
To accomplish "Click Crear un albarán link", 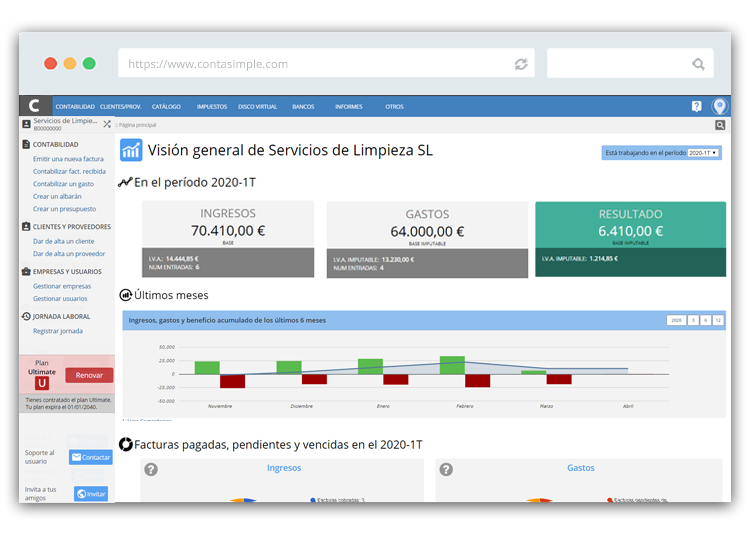I will point(57,196).
